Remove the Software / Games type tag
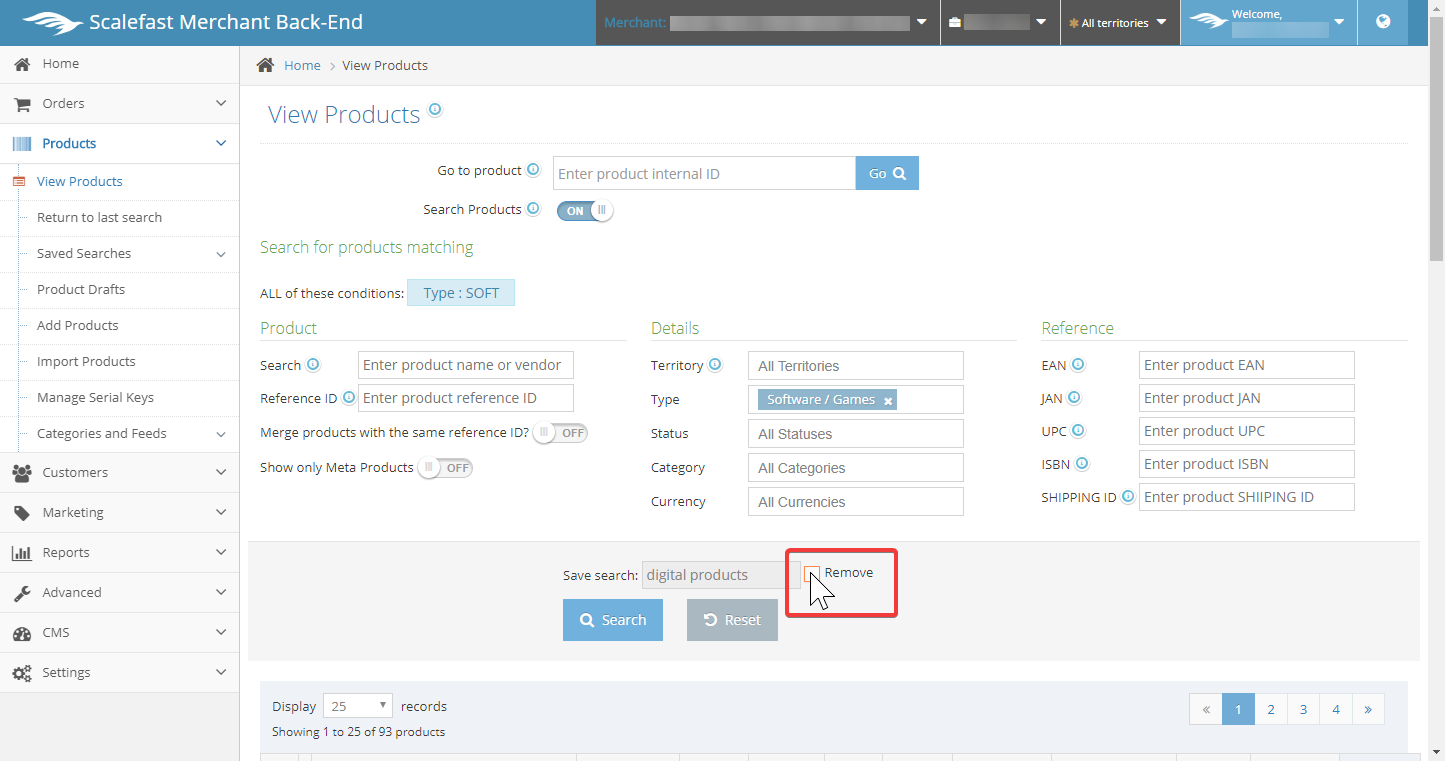Screen dimensions: 1445x761 tap(888, 401)
